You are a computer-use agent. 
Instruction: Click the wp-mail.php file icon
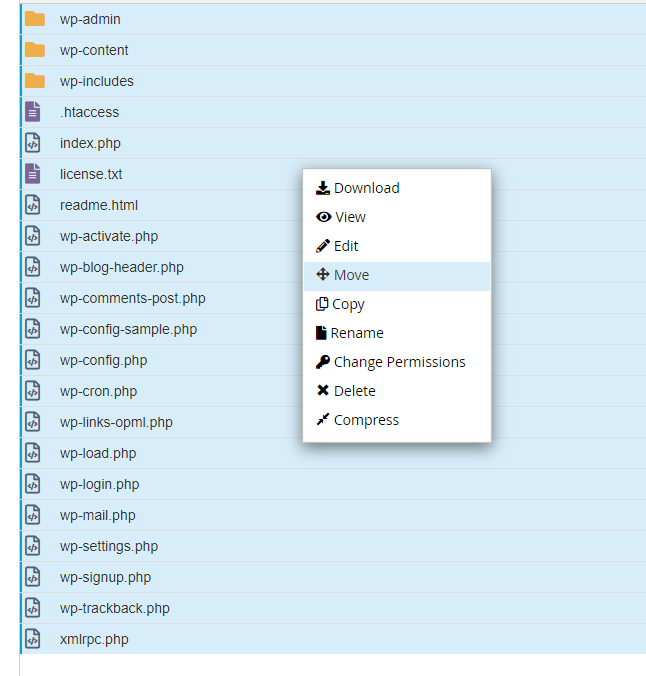pos(32,515)
